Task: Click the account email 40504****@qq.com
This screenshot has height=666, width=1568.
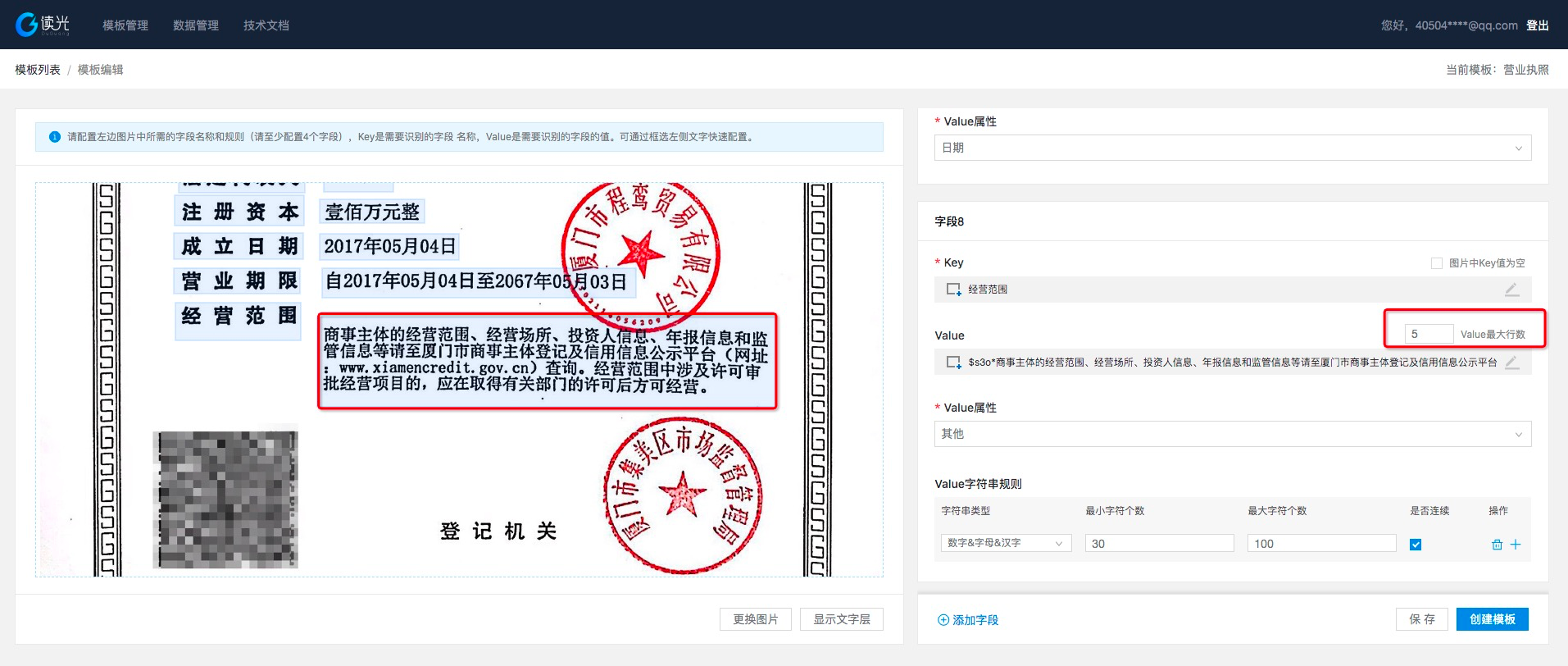Action: tap(1466, 25)
